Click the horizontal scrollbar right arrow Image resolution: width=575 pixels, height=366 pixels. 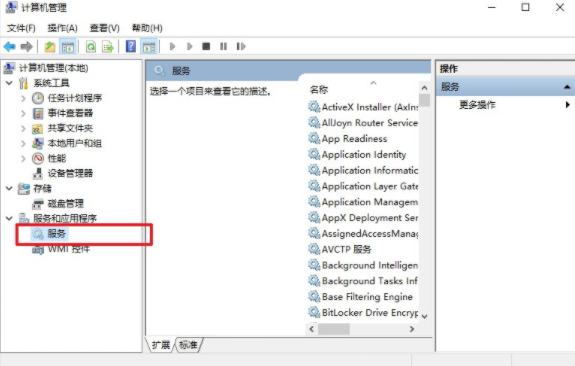tap(412, 329)
